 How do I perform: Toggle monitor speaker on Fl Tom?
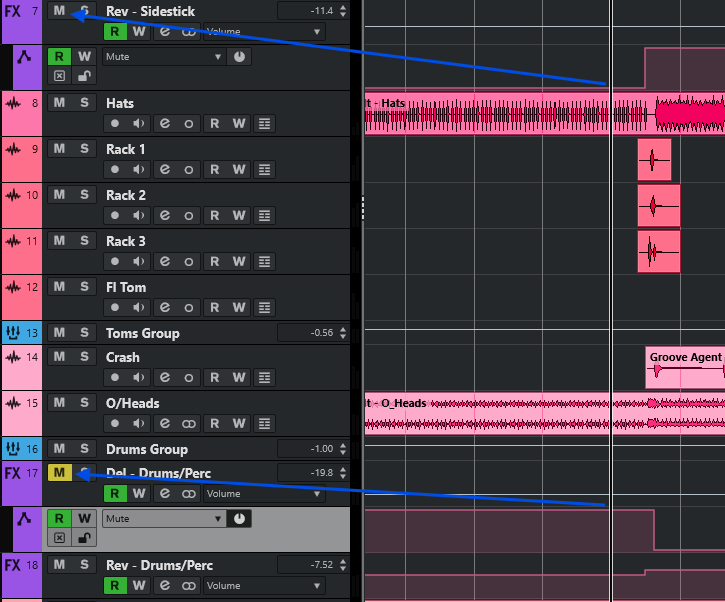pos(139,307)
